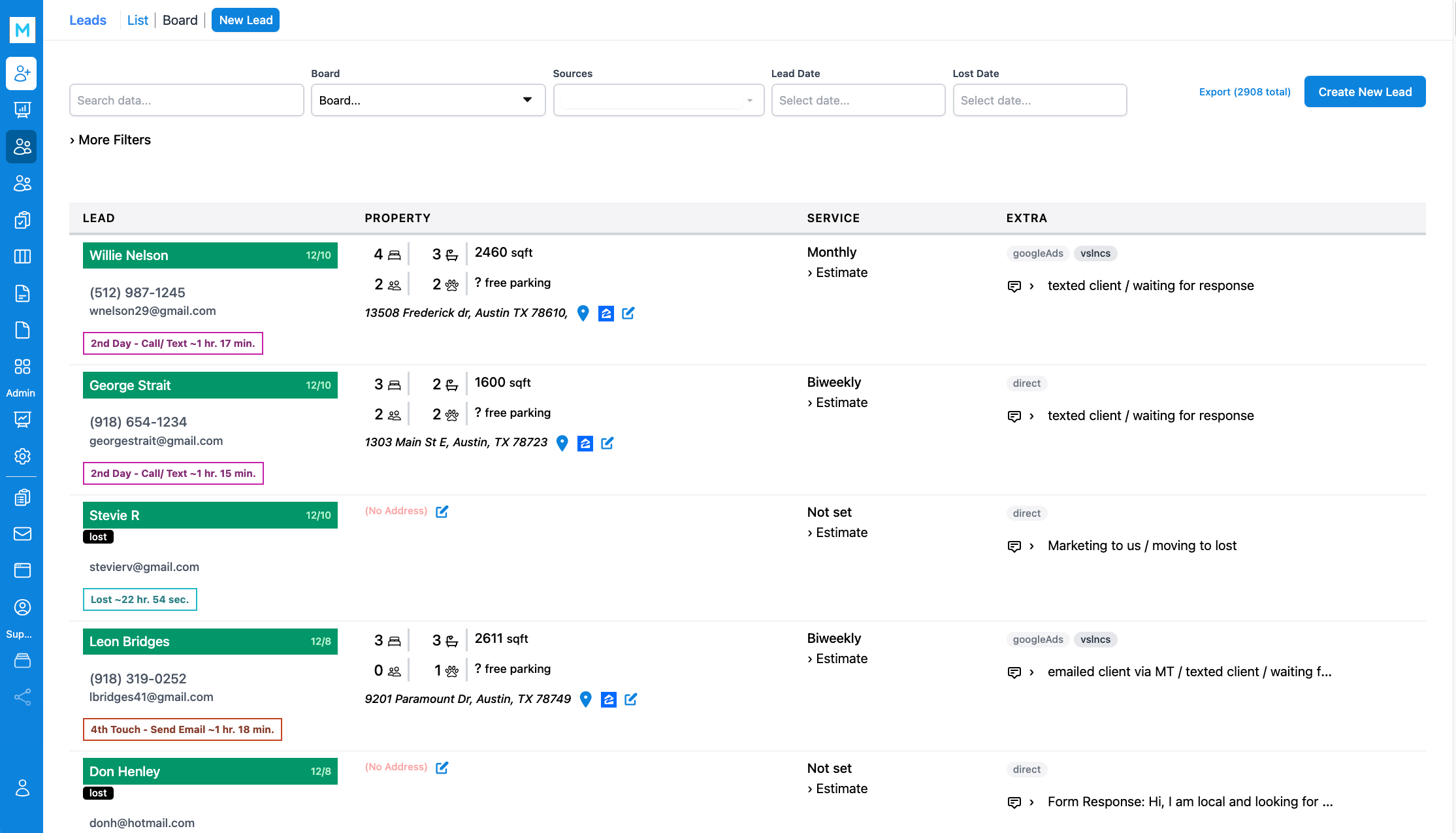Screen dimensions: 1456x833
Task: Click Export (2908 total) link
Action: [x=1244, y=92]
